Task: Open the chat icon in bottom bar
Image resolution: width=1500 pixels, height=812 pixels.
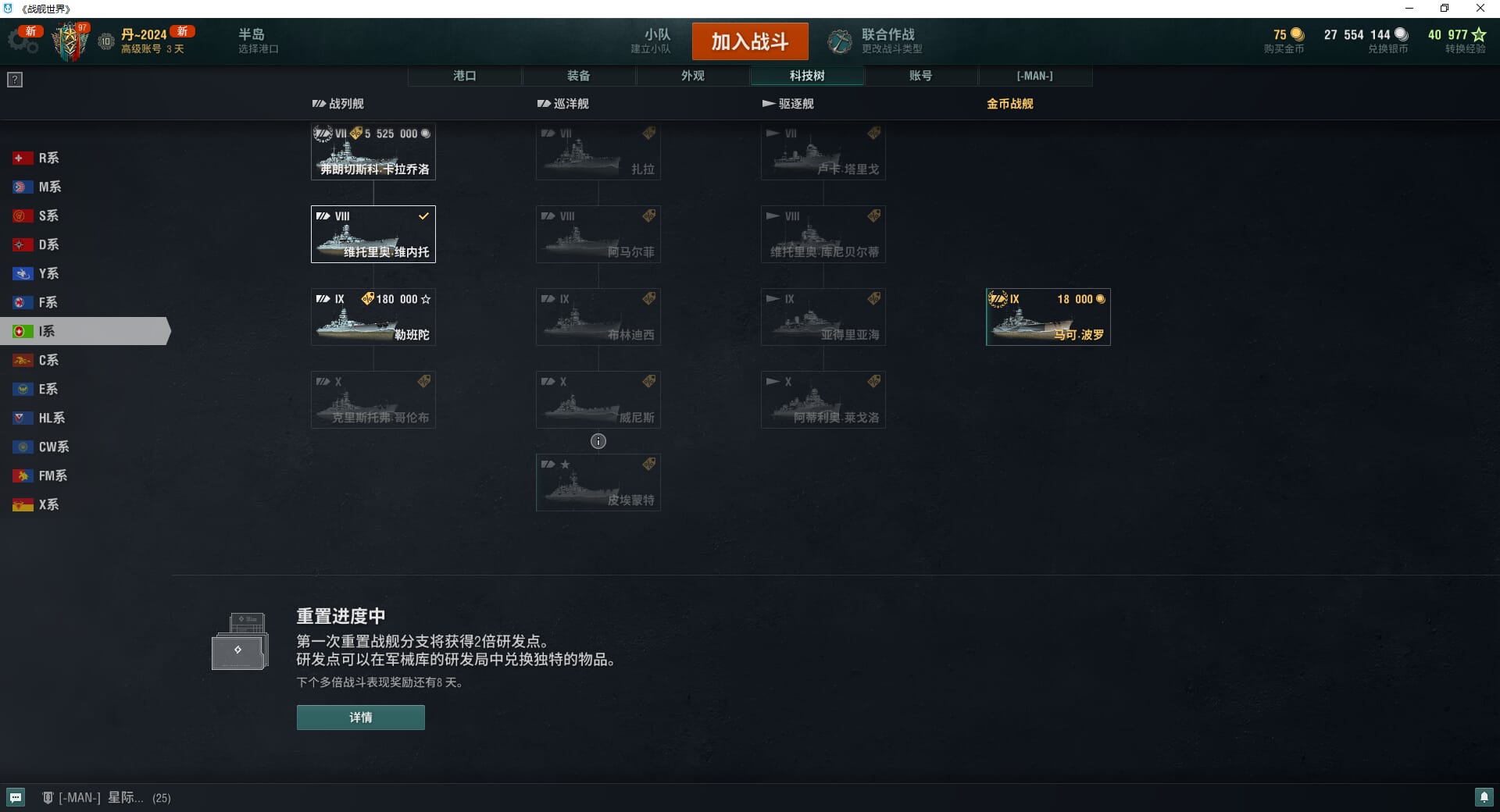Action: pyautogui.click(x=16, y=797)
